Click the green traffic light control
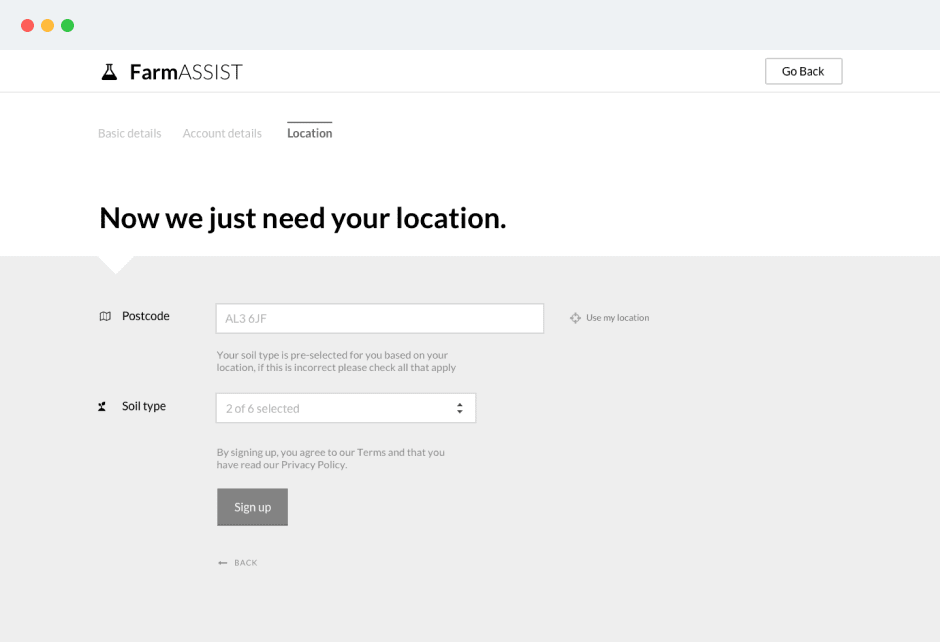Image resolution: width=940 pixels, height=642 pixels. 67,25
